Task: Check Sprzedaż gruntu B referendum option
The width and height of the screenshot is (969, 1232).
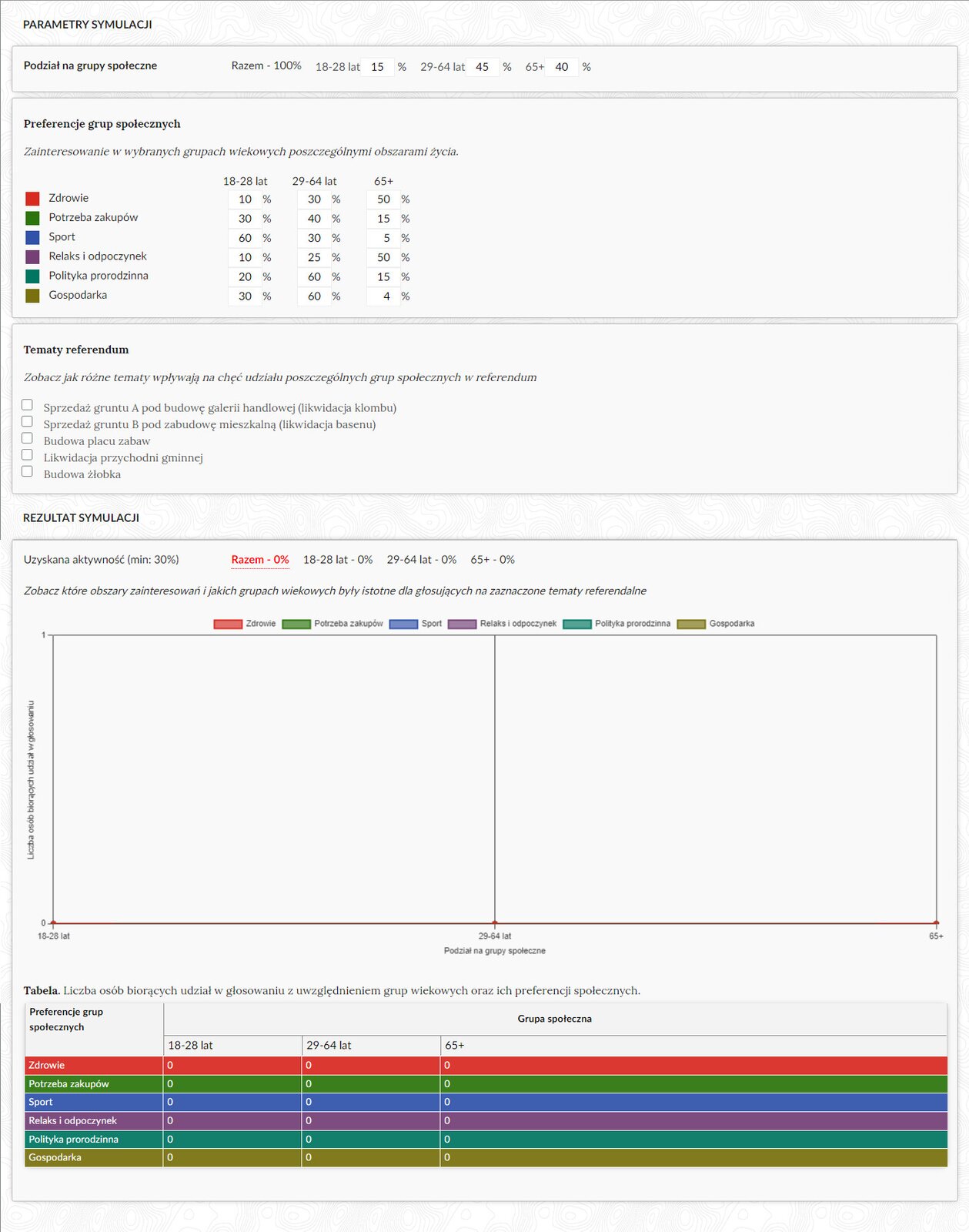Action: [x=28, y=422]
